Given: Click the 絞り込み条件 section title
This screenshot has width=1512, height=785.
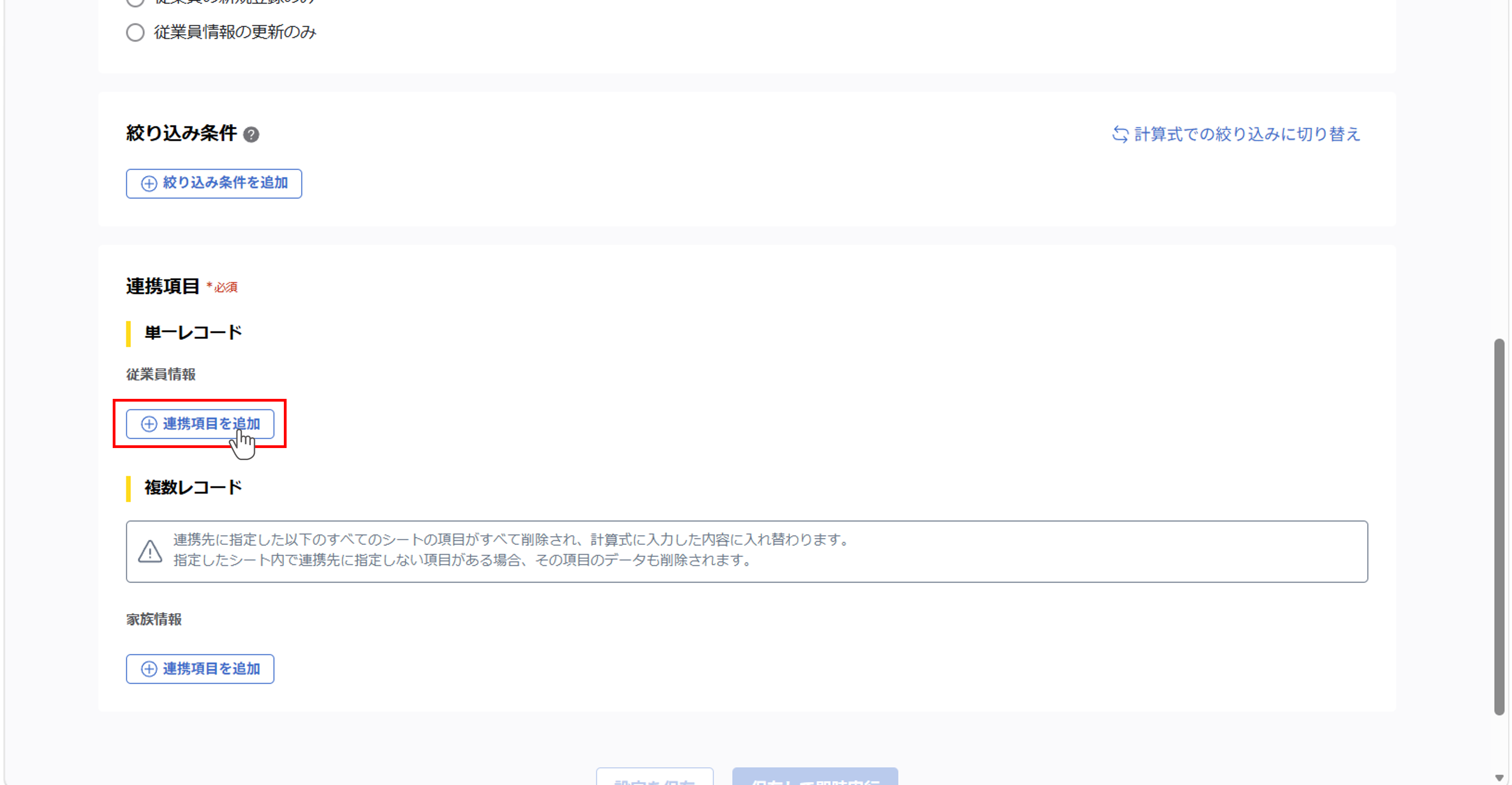Looking at the screenshot, I should (181, 133).
